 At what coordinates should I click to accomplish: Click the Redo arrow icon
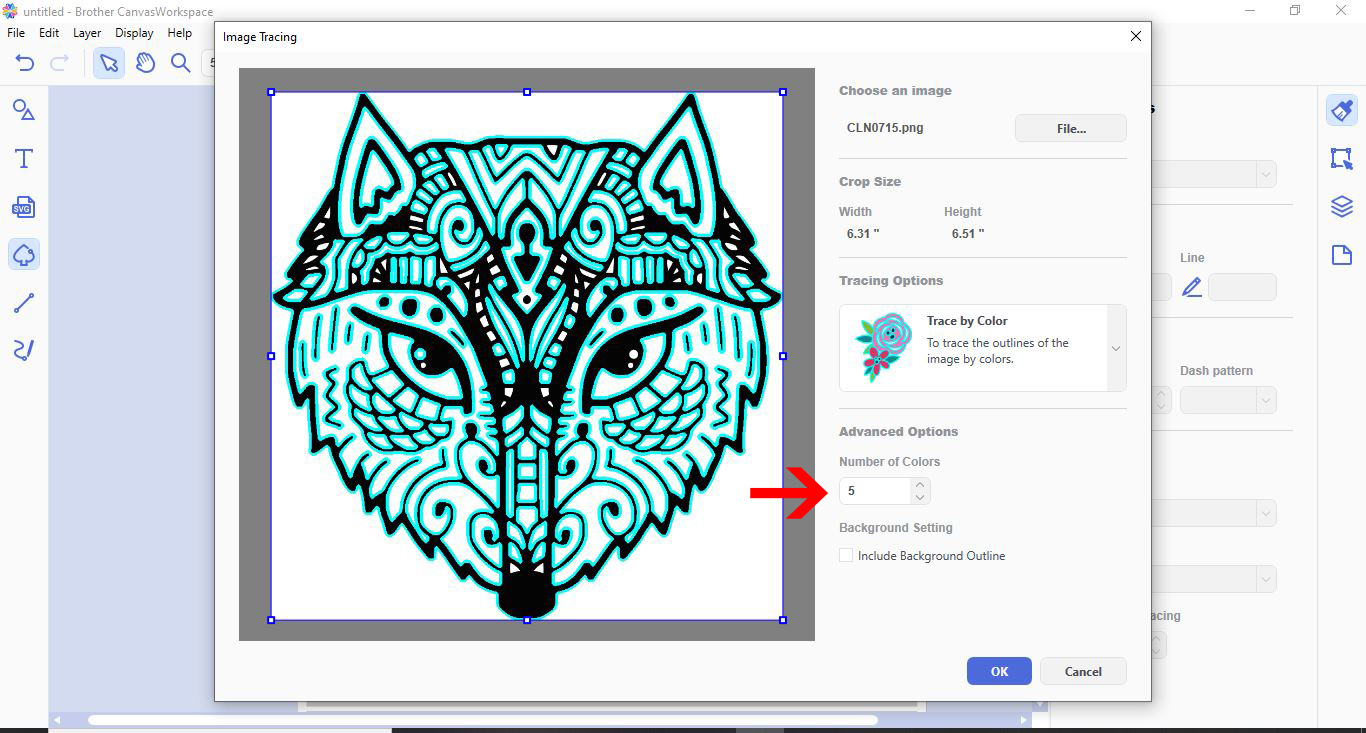coord(60,63)
